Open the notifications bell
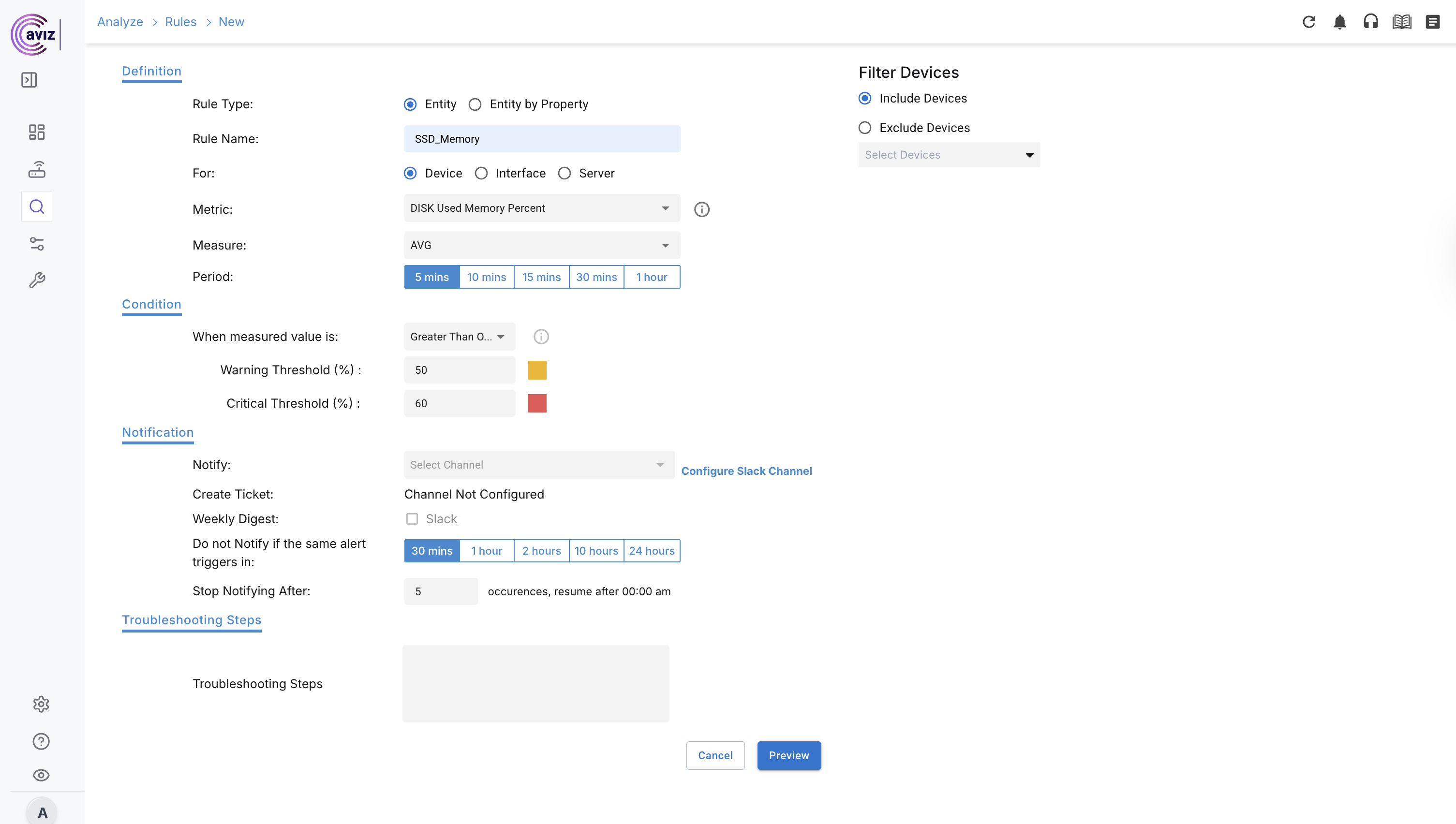The image size is (1456, 824). pos(1339,22)
